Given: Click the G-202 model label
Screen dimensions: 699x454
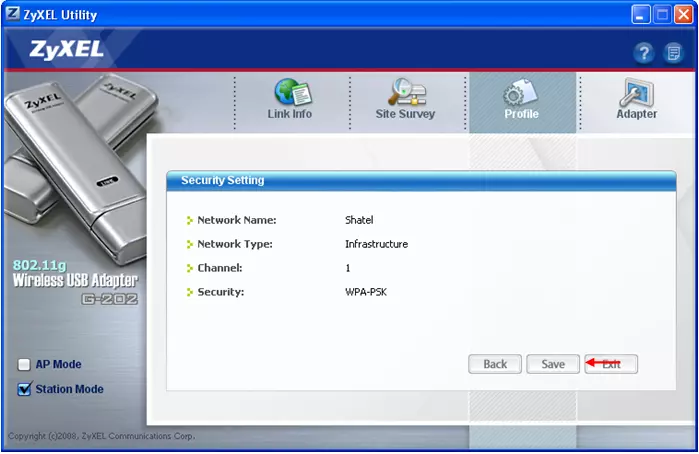Looking at the screenshot, I should tap(110, 299).
